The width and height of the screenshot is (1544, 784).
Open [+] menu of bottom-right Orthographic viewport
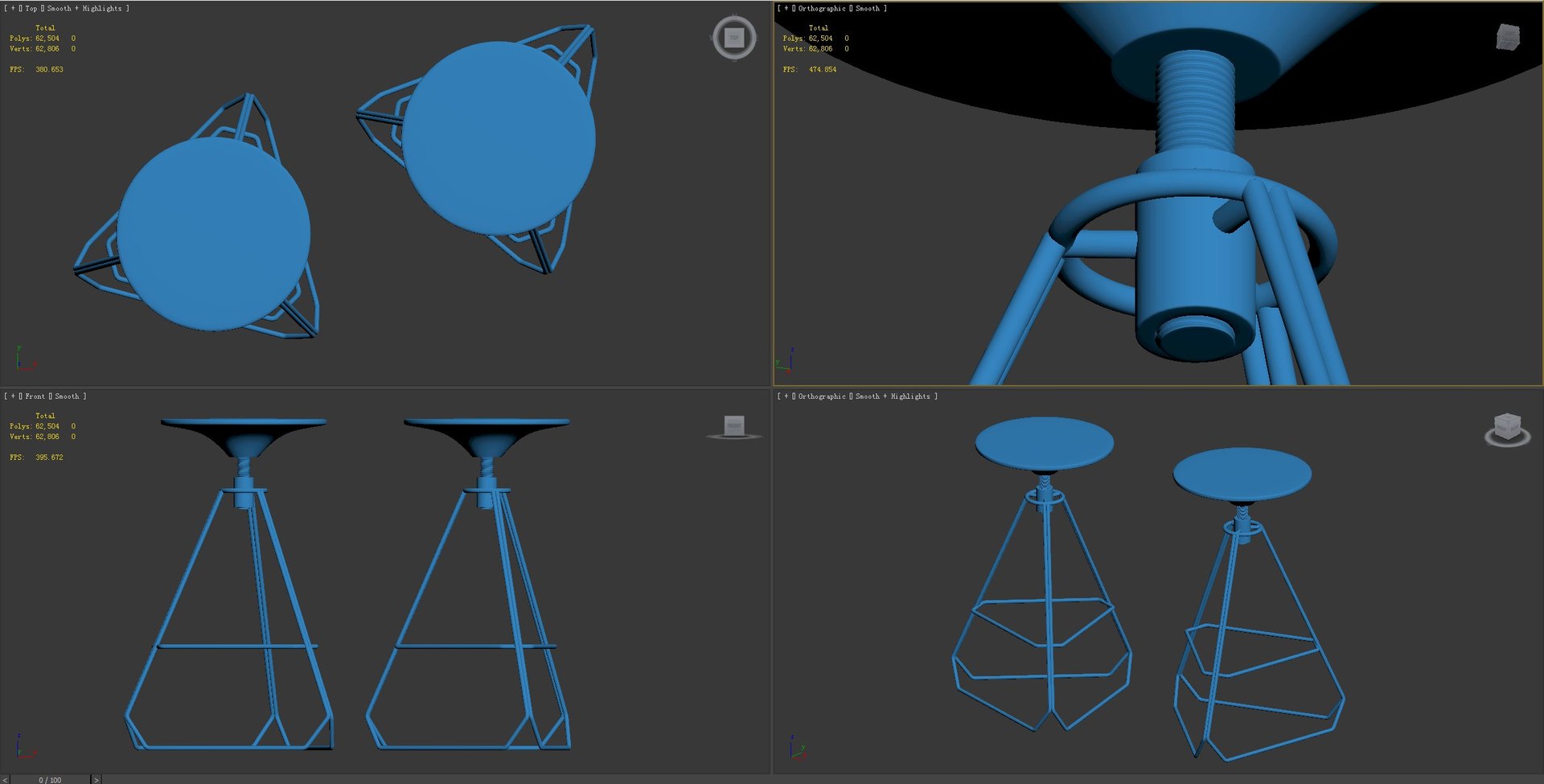pyautogui.click(x=786, y=396)
